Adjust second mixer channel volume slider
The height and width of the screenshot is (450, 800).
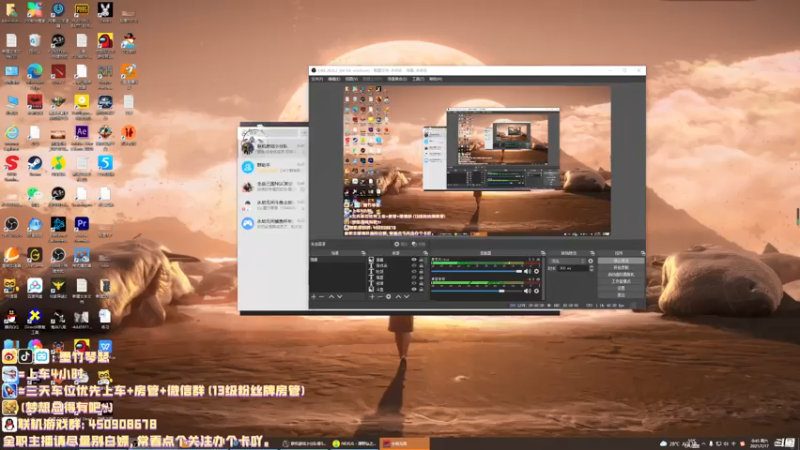(477, 291)
